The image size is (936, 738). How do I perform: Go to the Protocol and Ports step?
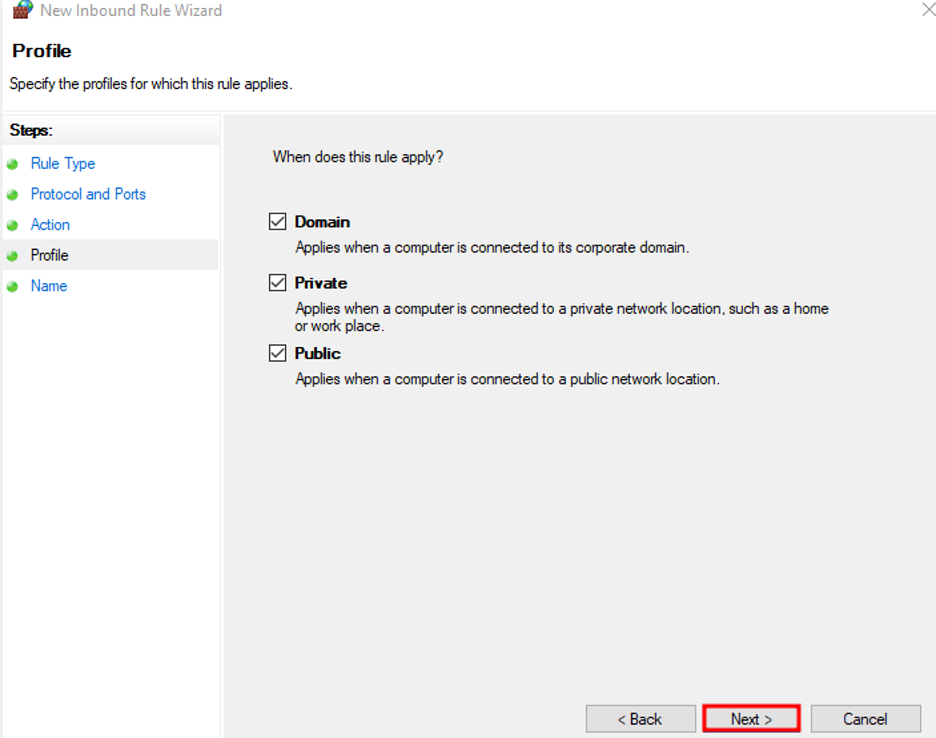point(88,194)
